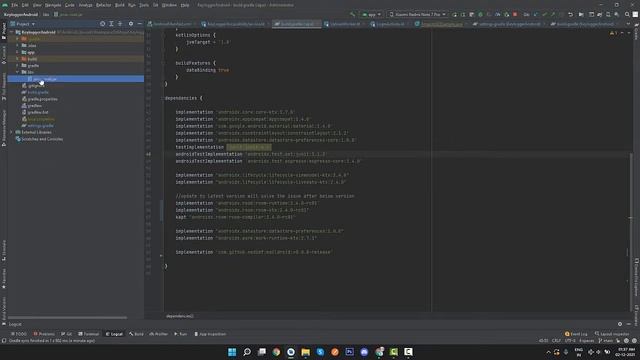Select Scratches and Consoles node
The width and height of the screenshot is (640, 360).
coord(39,139)
